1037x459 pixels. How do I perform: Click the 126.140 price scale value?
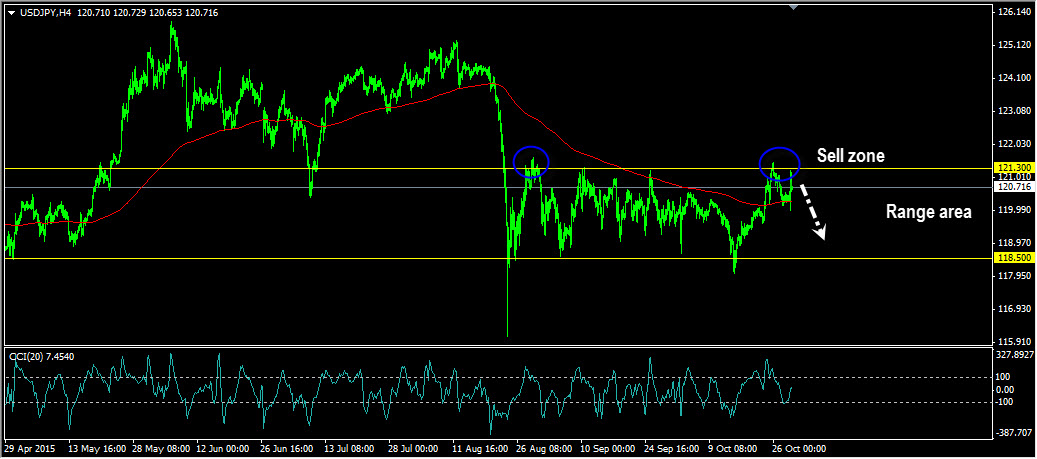pos(1015,12)
